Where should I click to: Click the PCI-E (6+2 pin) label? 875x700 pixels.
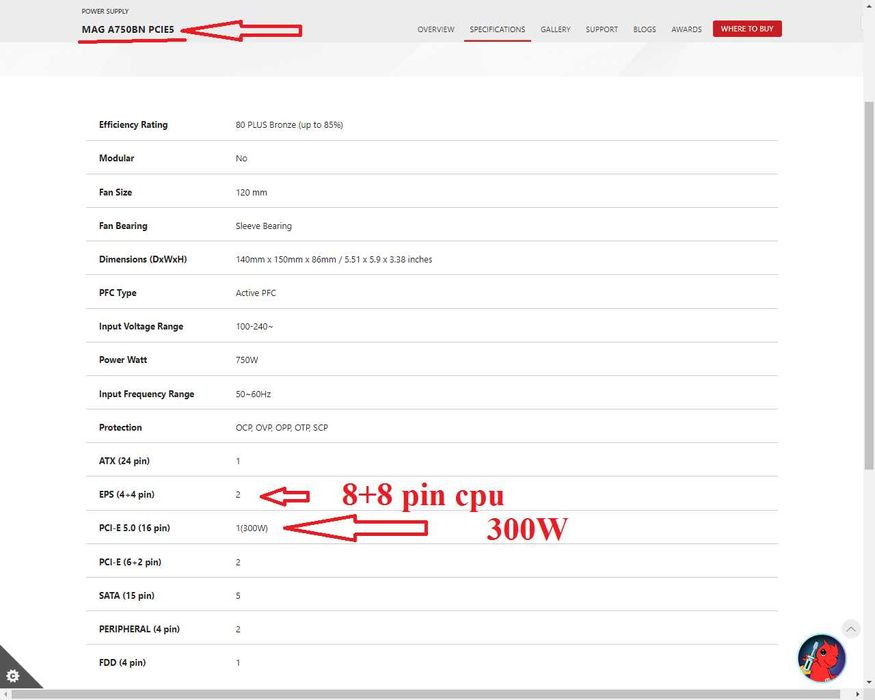[130, 562]
